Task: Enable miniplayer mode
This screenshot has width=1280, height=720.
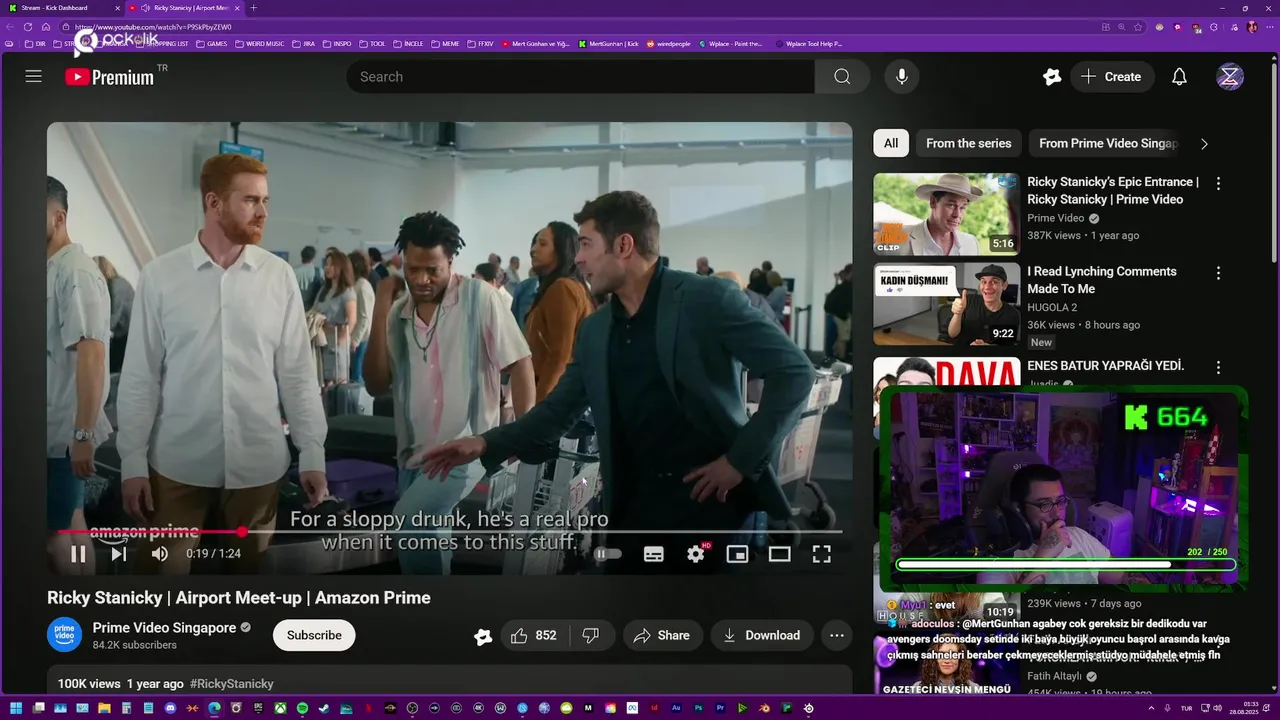Action: [737, 554]
